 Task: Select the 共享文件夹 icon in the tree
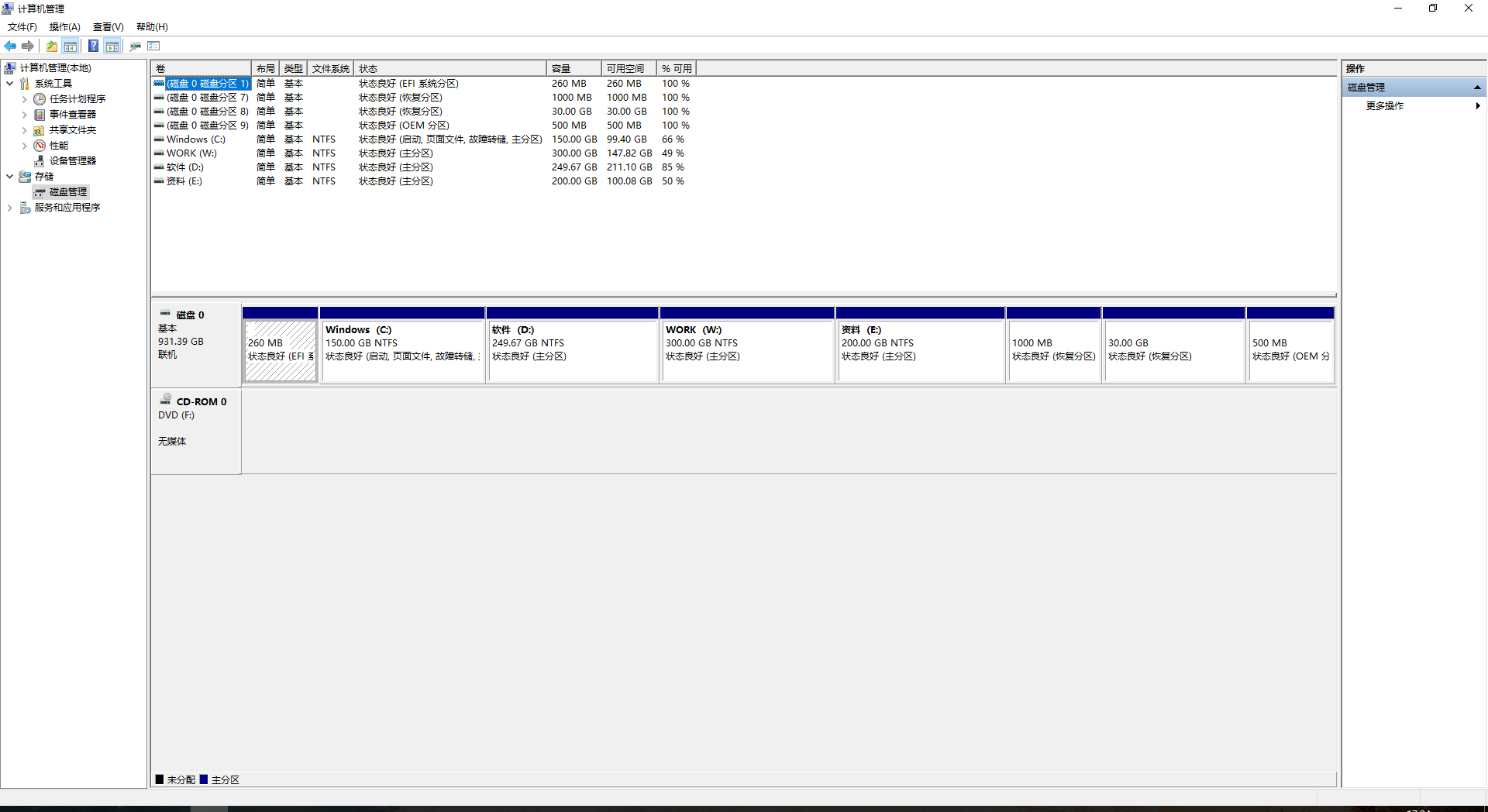tap(40, 130)
